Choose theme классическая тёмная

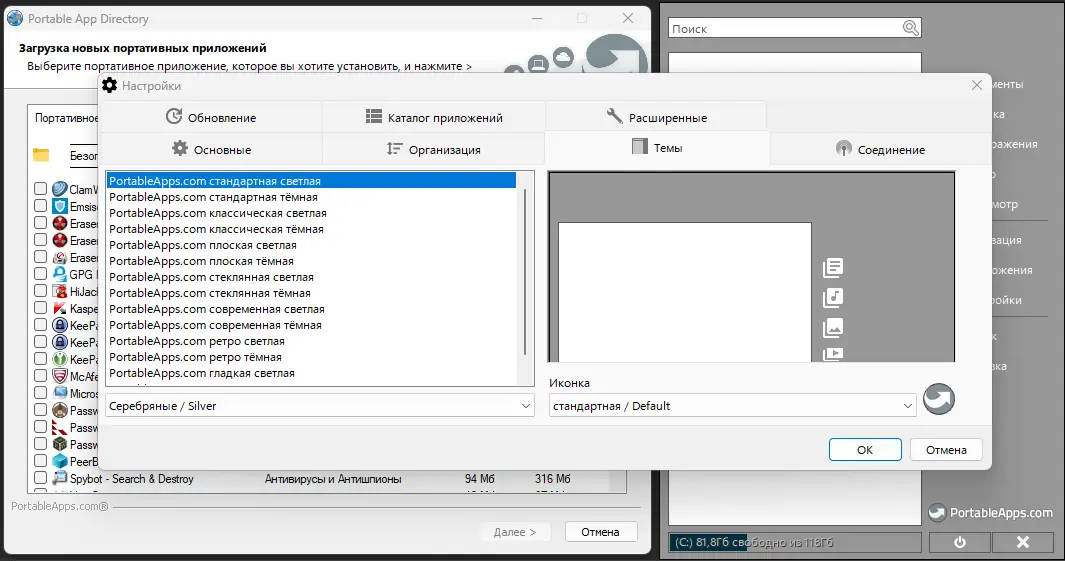(311, 229)
